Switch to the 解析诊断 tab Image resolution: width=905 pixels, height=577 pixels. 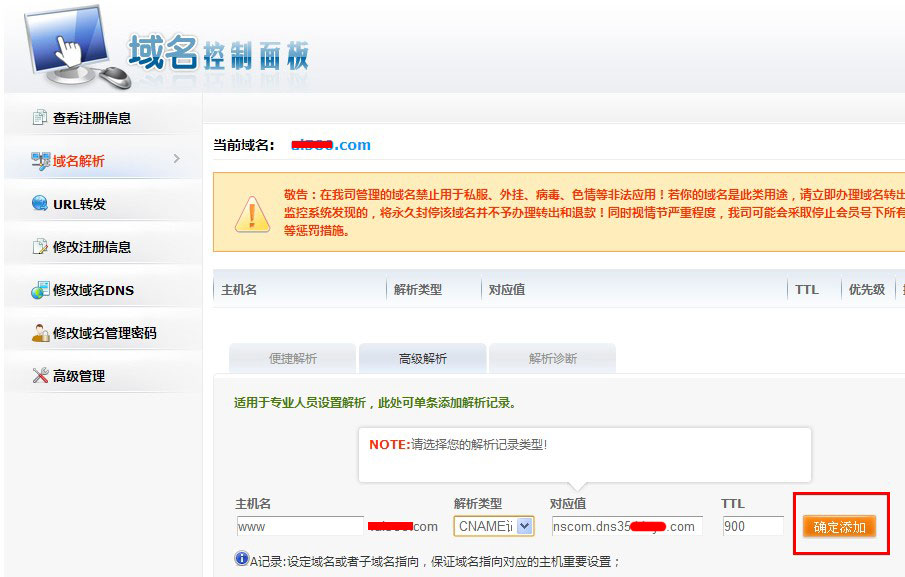tap(552, 358)
